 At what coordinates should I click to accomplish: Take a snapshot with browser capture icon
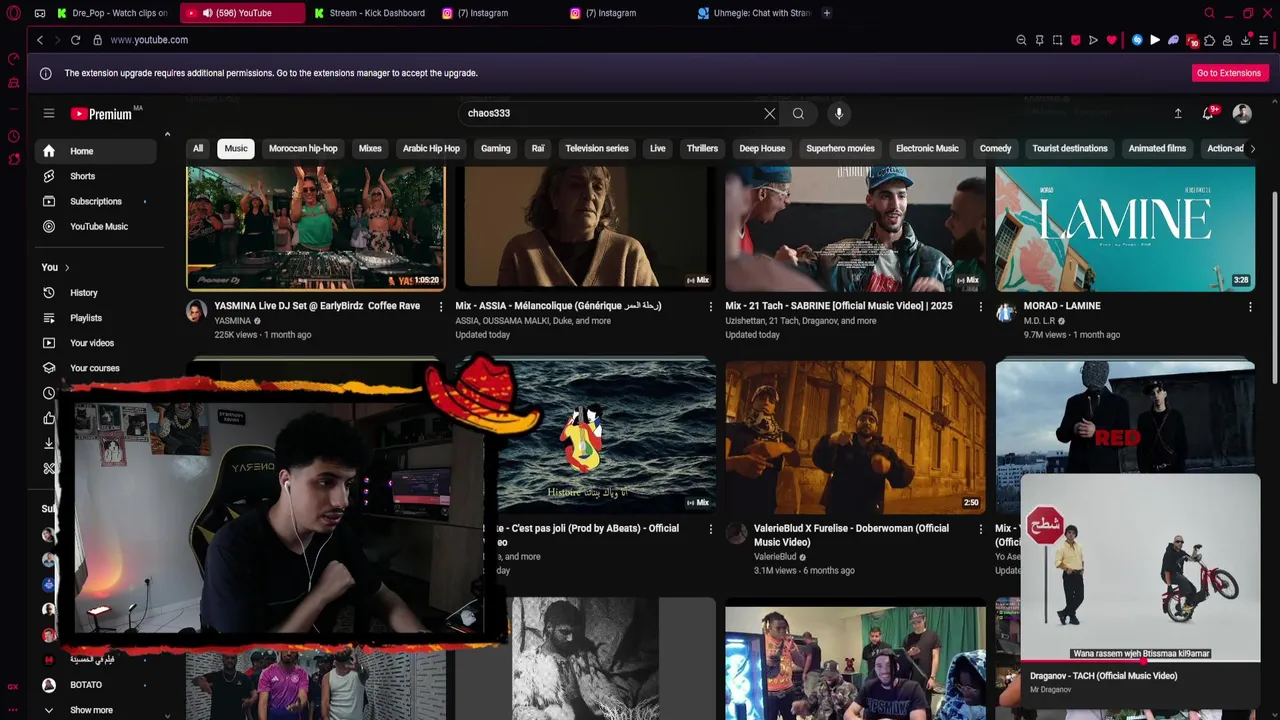pyautogui.click(x=1057, y=40)
